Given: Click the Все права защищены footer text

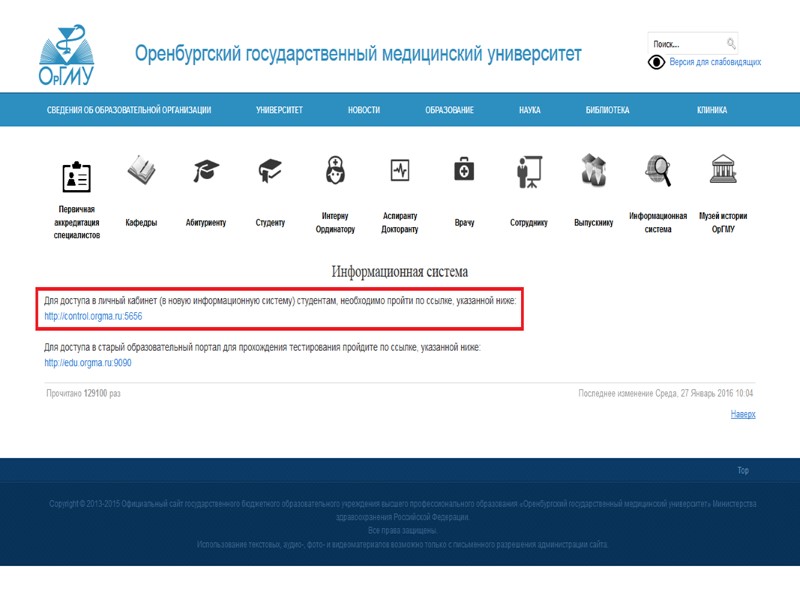Looking at the screenshot, I should point(403,531).
